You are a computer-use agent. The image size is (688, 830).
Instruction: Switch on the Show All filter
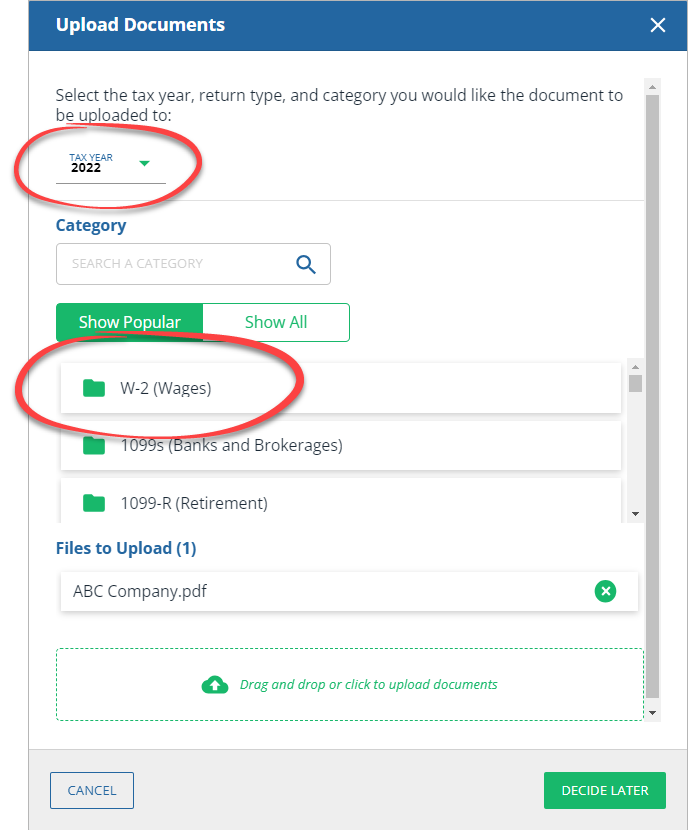(276, 322)
